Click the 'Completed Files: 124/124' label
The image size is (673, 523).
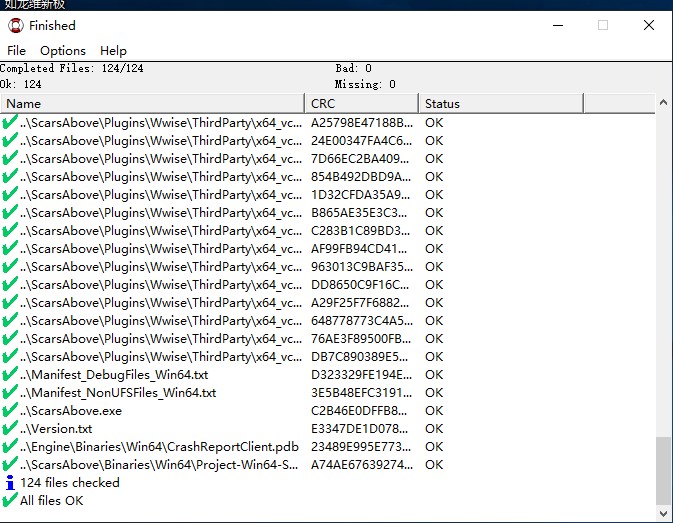point(72,68)
